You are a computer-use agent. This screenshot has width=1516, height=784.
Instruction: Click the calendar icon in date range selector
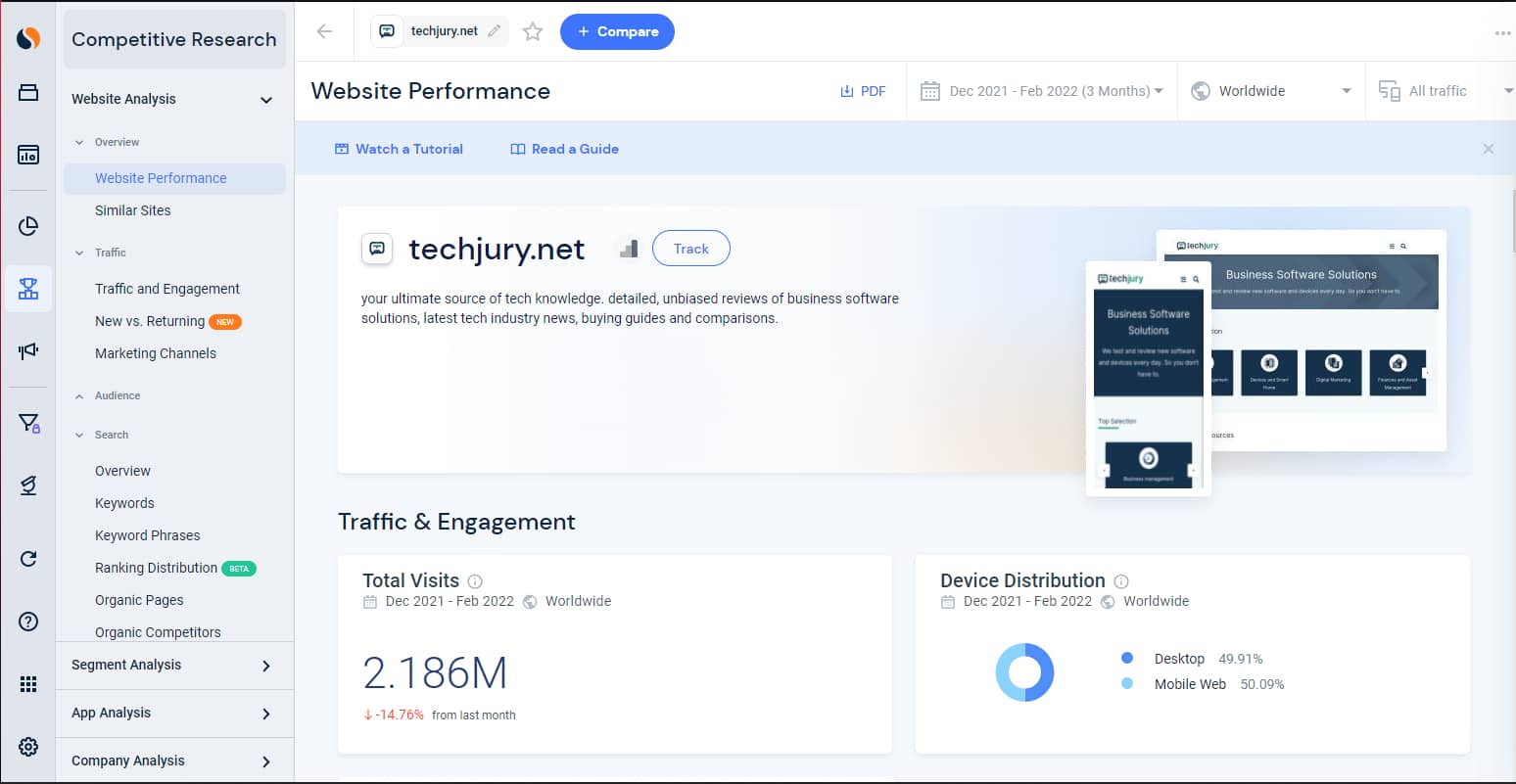click(930, 91)
